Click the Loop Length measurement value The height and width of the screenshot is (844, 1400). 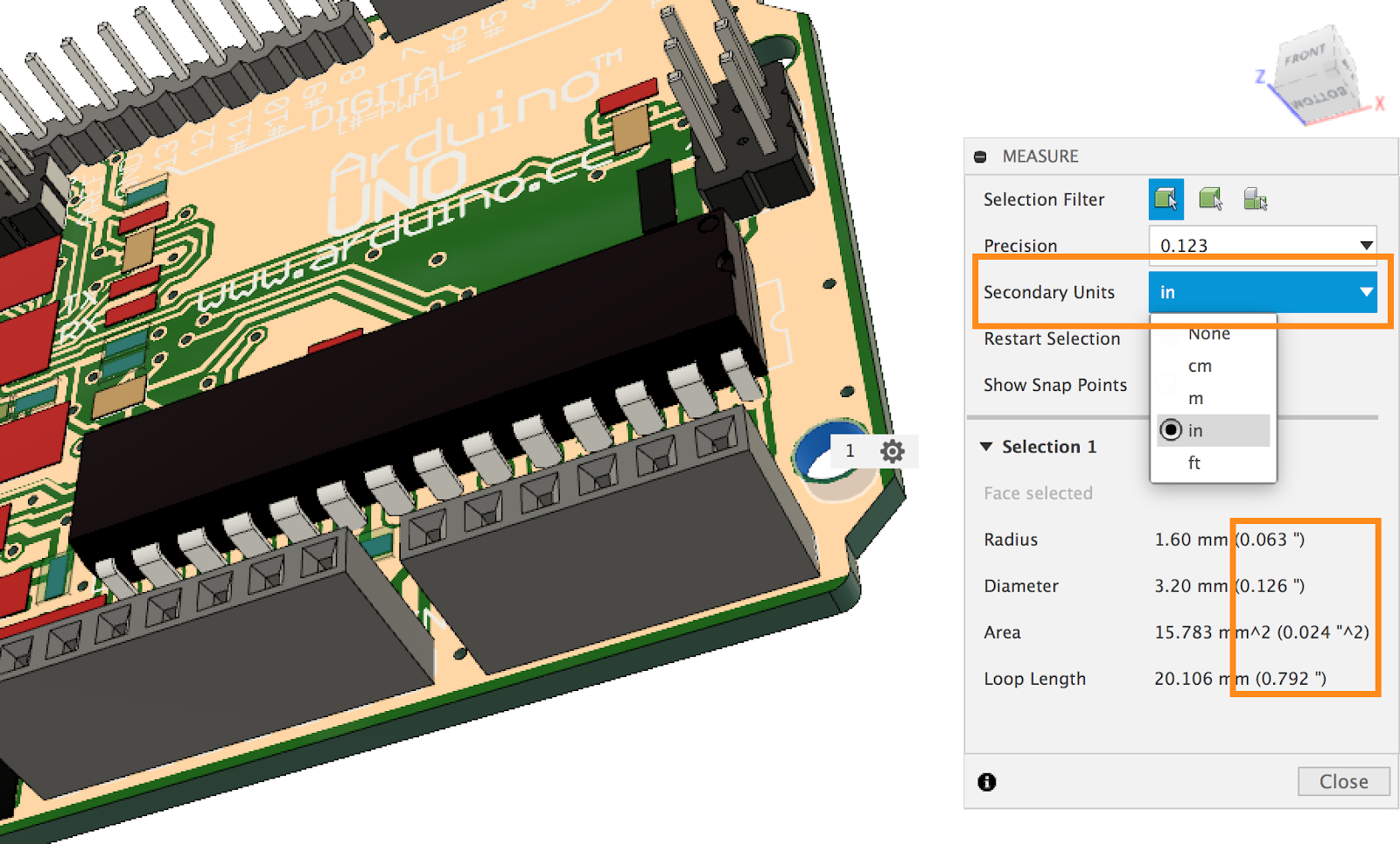[1239, 679]
